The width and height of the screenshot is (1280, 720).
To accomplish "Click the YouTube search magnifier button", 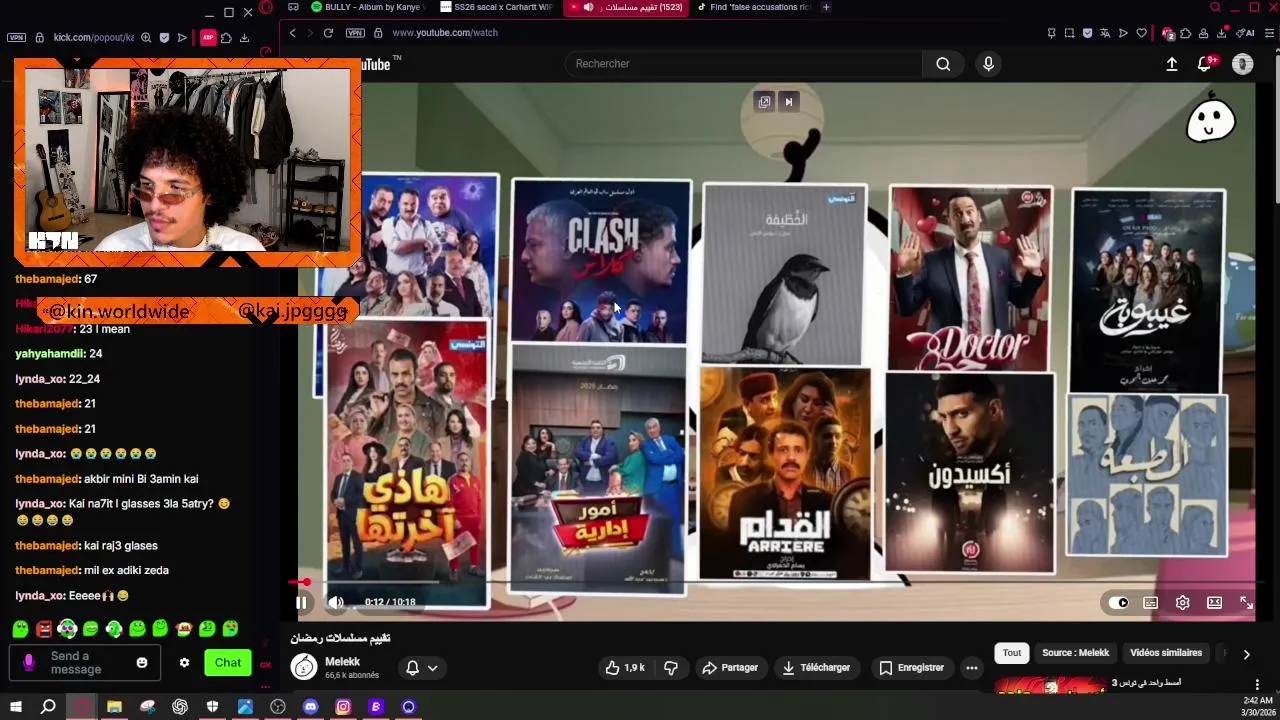I will (943, 64).
